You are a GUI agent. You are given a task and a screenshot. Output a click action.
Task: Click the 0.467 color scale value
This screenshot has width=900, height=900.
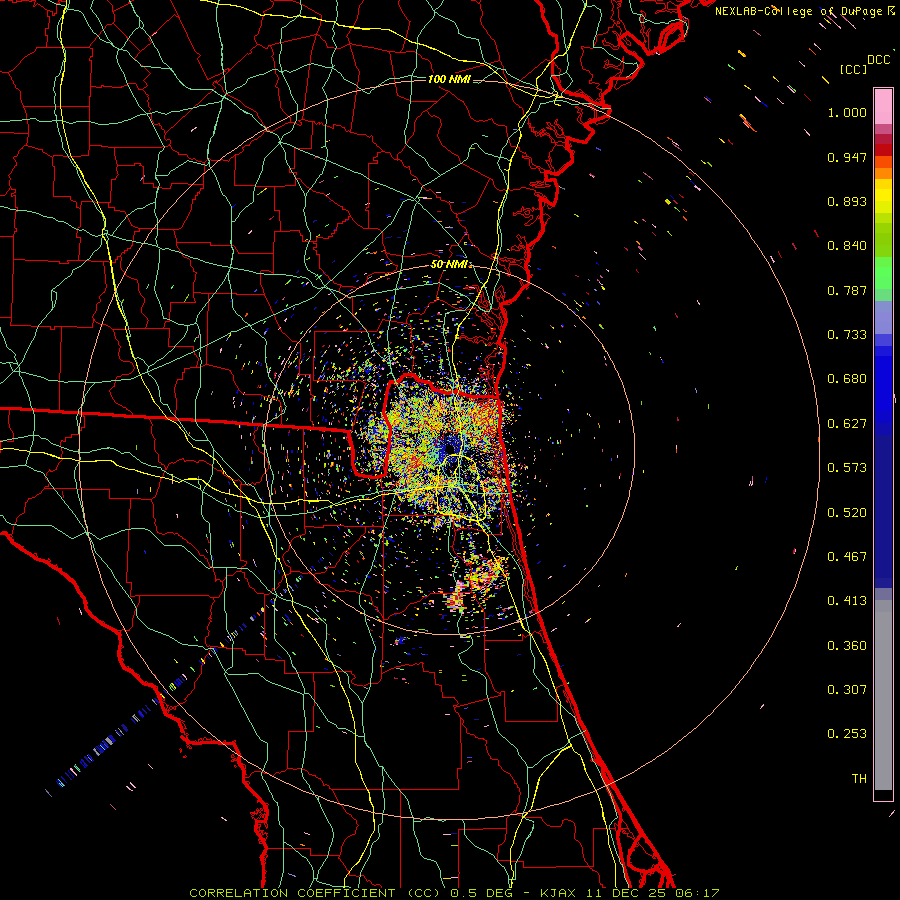[x=847, y=557]
